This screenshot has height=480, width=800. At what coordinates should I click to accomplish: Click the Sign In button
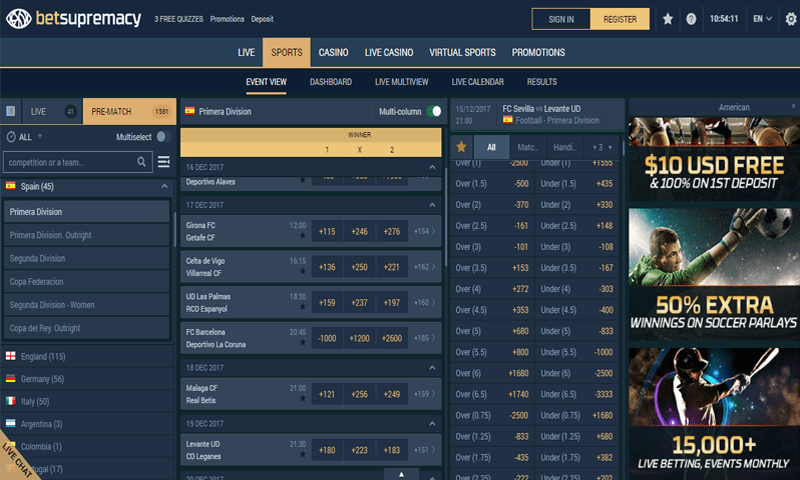(x=561, y=19)
